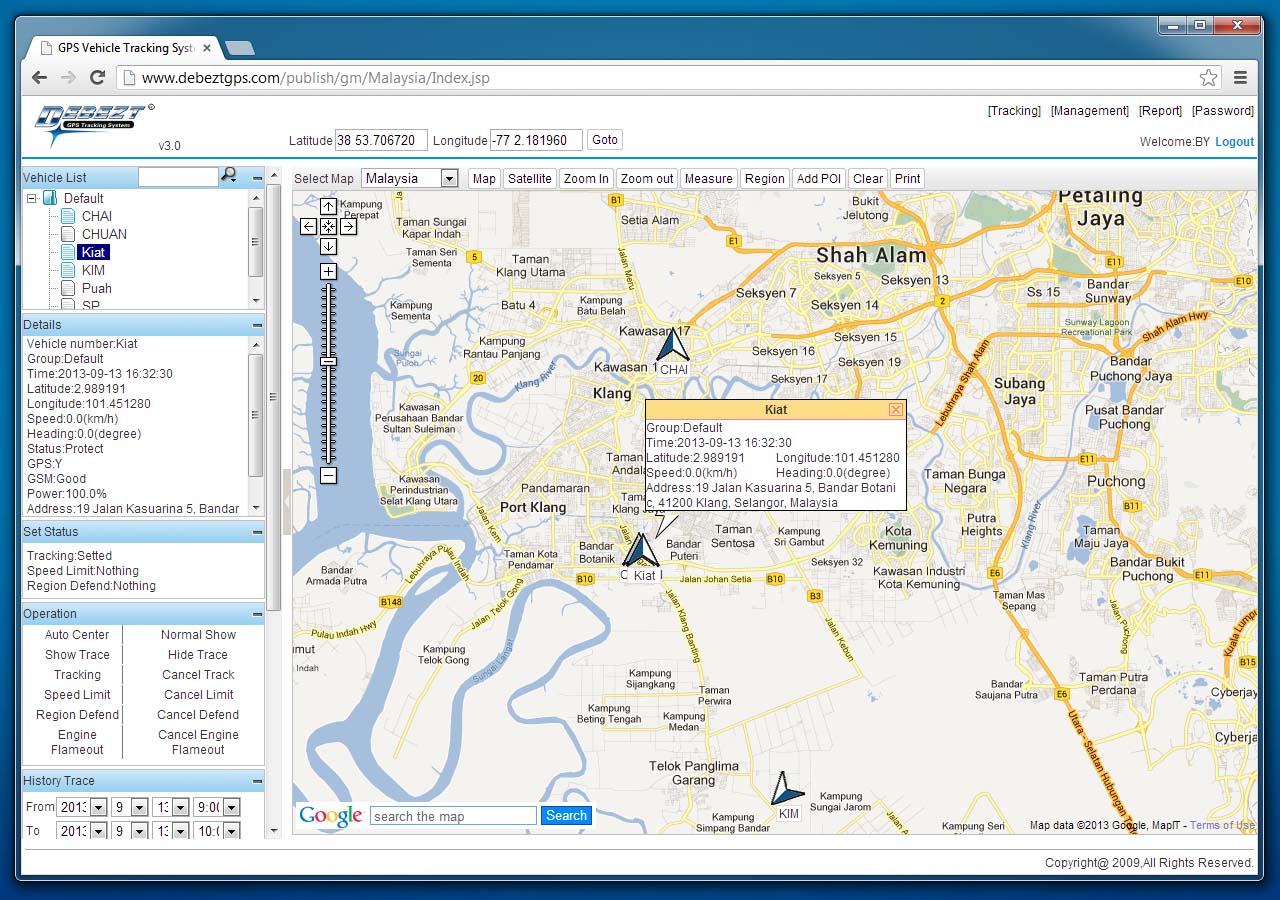Open the [Tracking] menu
1280x900 pixels.
(1014, 111)
